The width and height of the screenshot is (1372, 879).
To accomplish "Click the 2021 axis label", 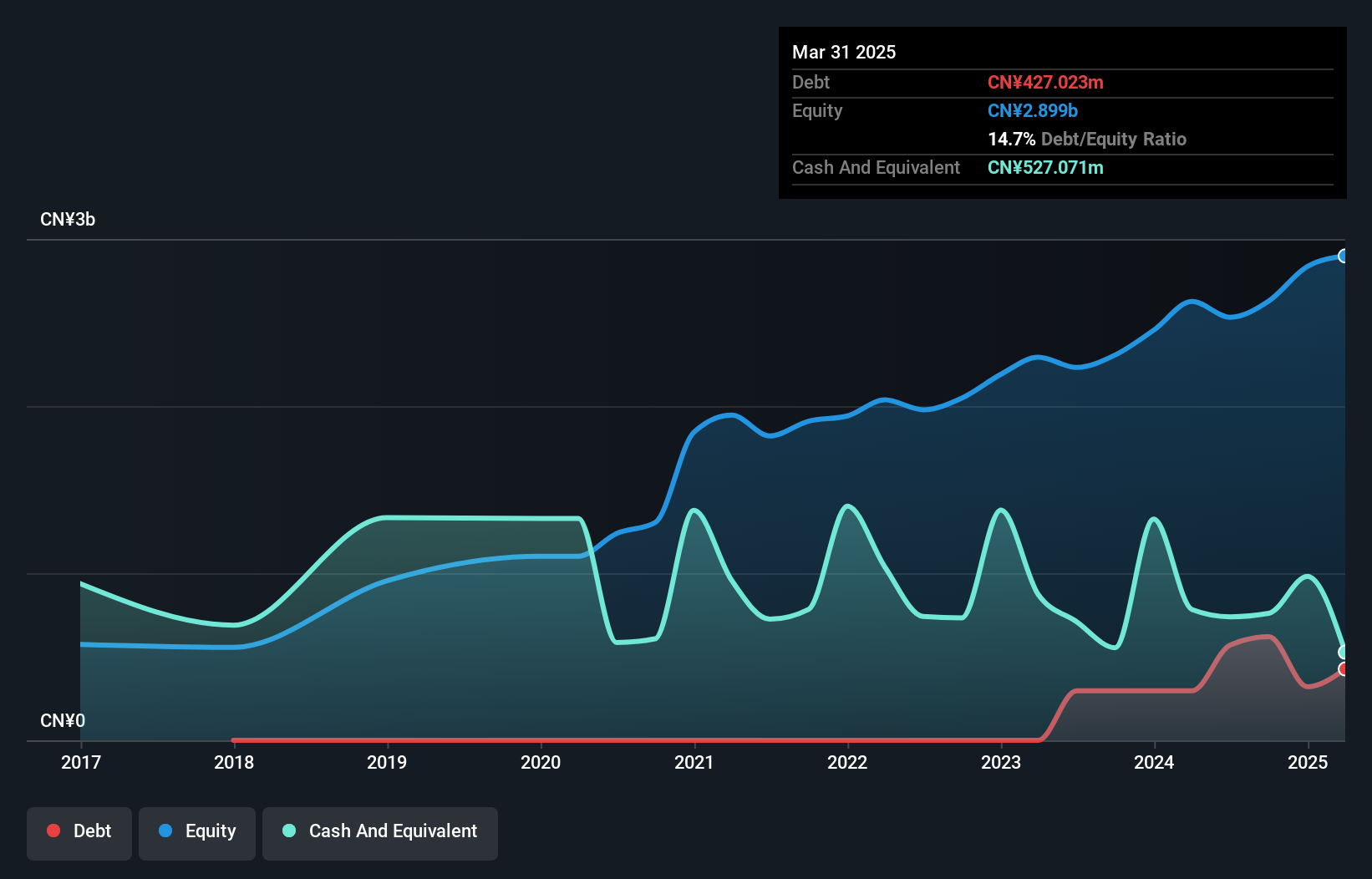I will (x=694, y=762).
